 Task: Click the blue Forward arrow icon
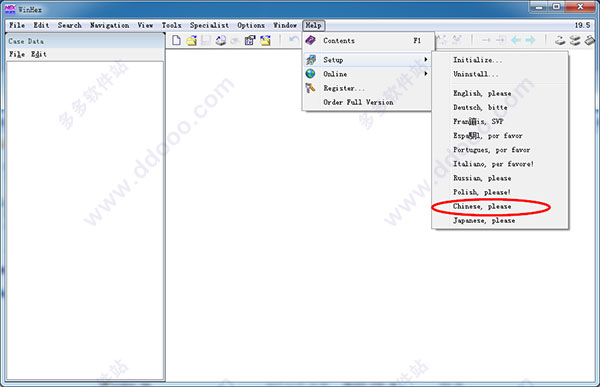coord(530,40)
